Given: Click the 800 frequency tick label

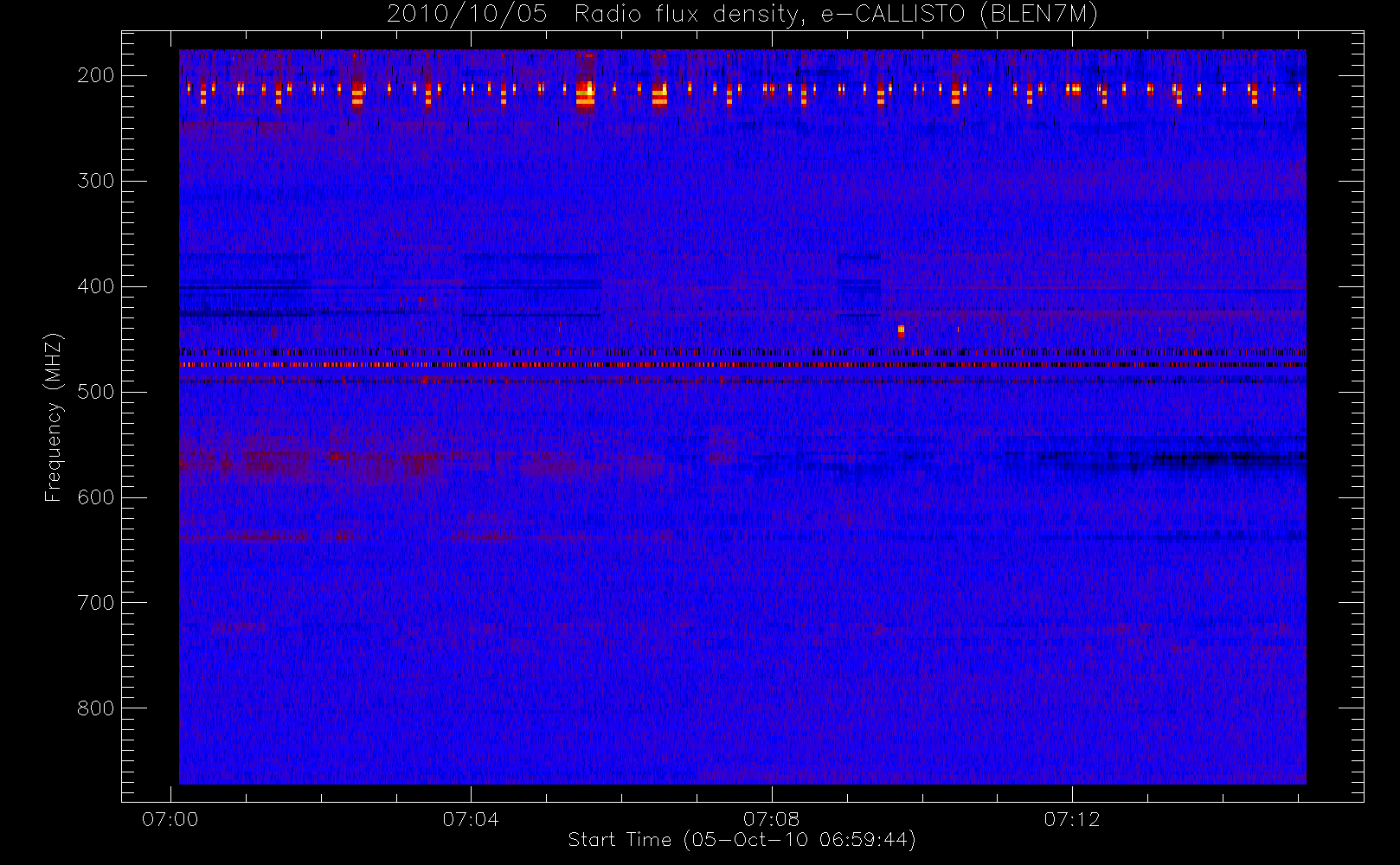Looking at the screenshot, I should click(95, 708).
